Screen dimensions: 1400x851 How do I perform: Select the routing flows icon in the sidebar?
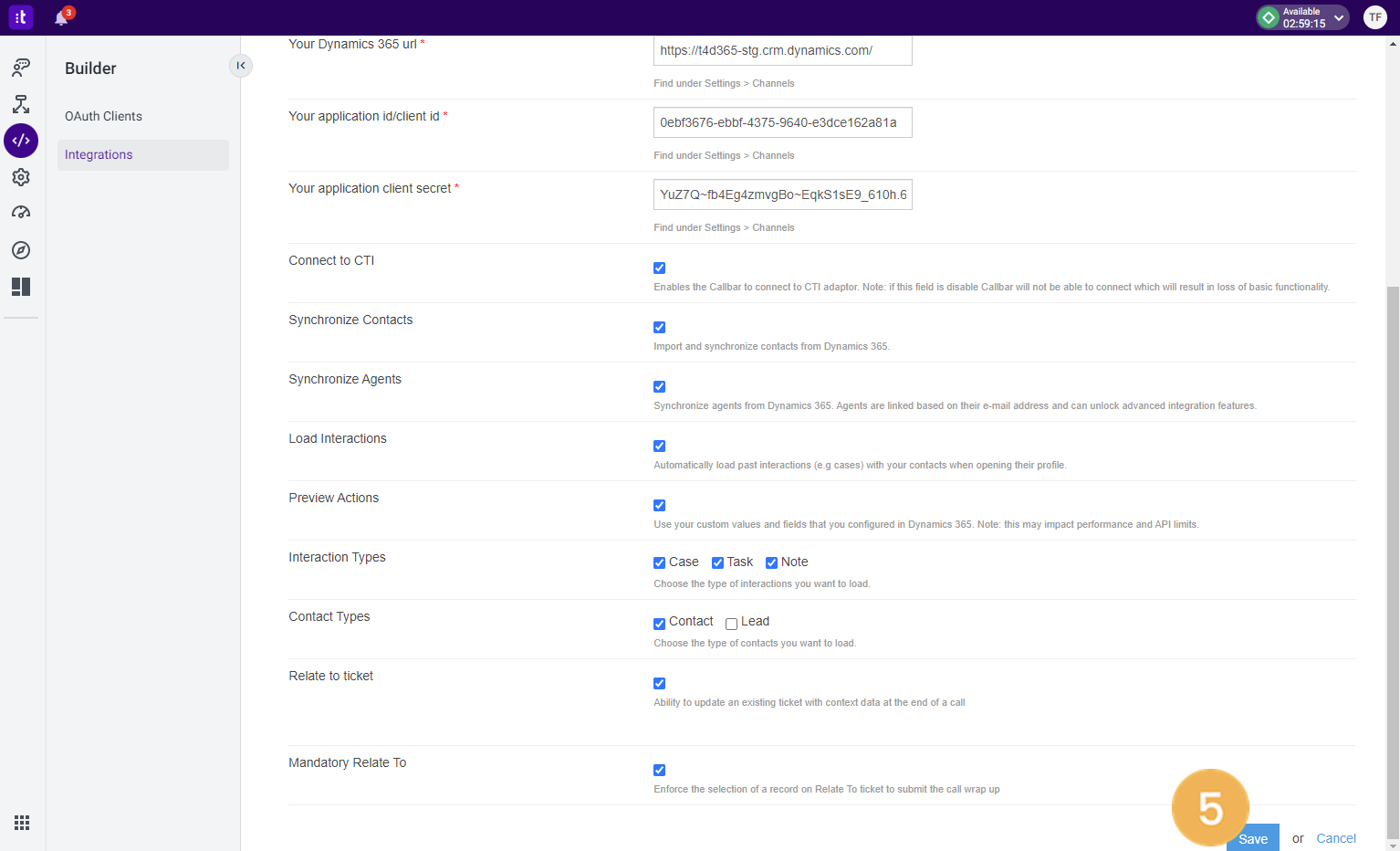(21, 103)
